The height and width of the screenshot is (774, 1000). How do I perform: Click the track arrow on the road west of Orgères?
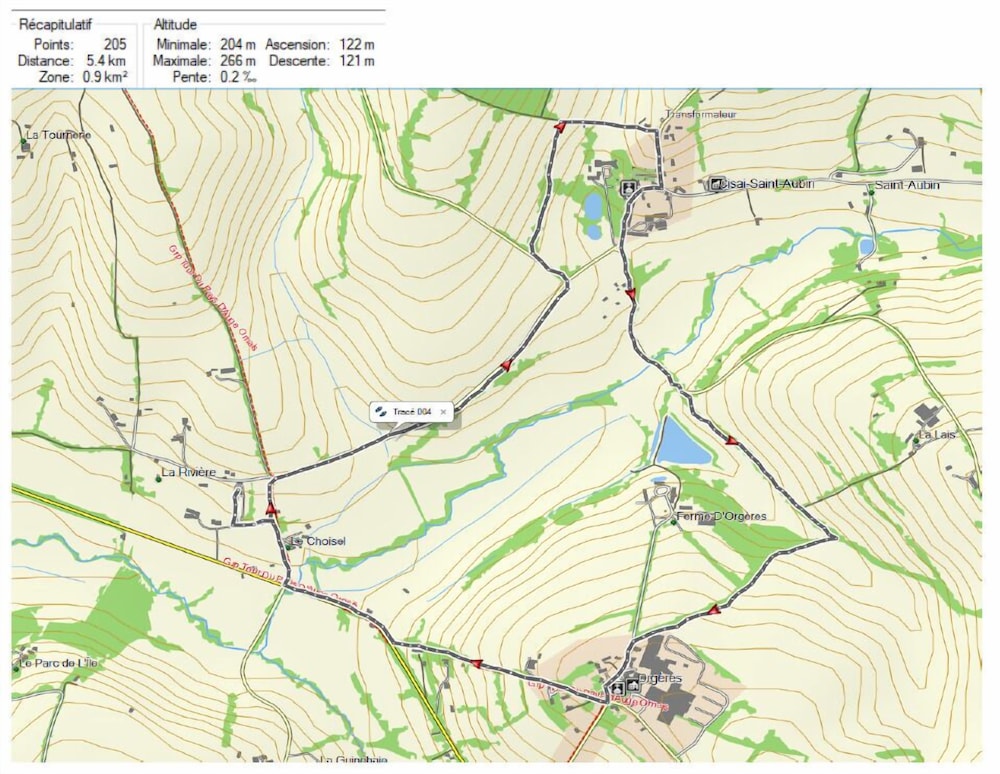[x=476, y=663]
